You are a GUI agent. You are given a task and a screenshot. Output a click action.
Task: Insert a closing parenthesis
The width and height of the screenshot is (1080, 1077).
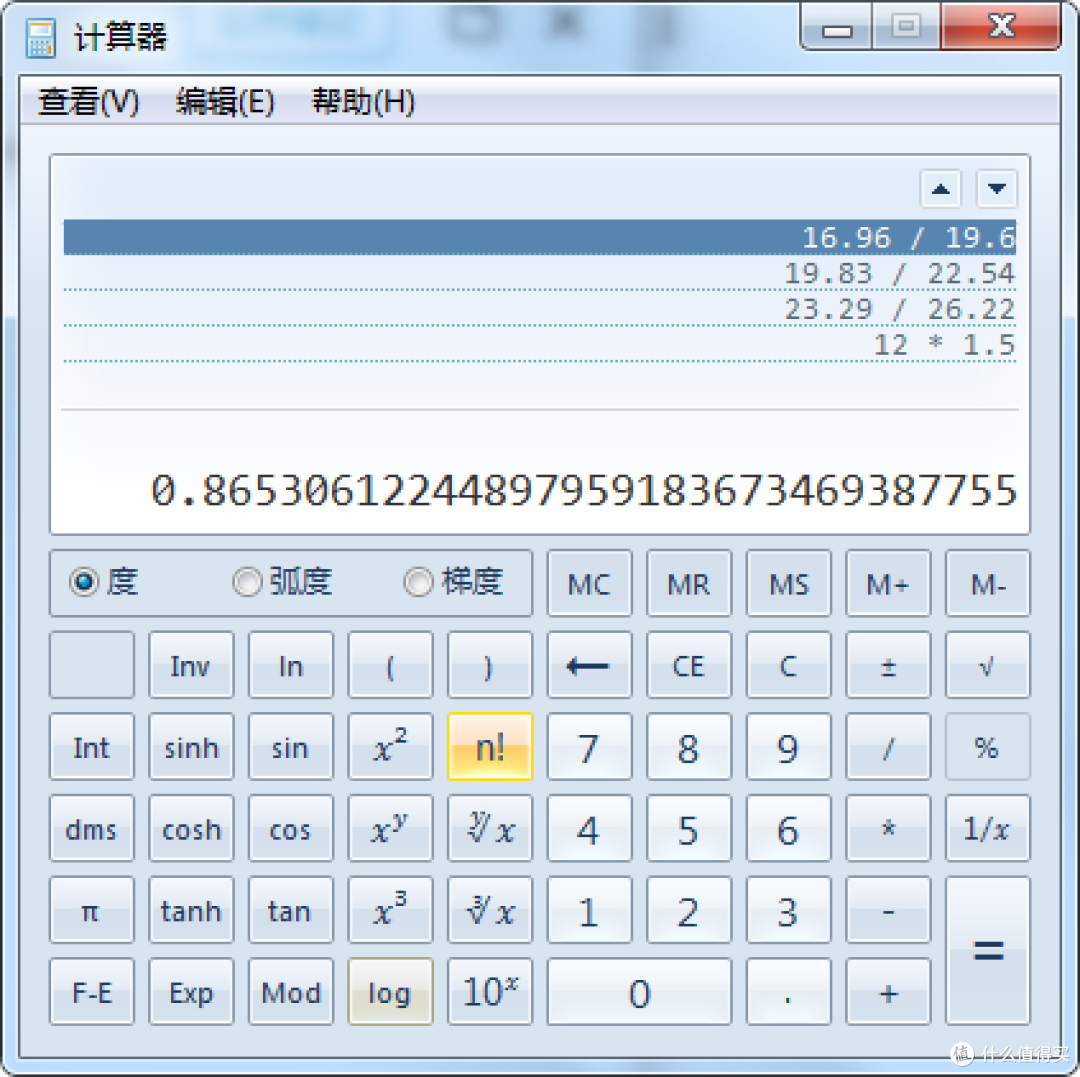tap(490, 665)
